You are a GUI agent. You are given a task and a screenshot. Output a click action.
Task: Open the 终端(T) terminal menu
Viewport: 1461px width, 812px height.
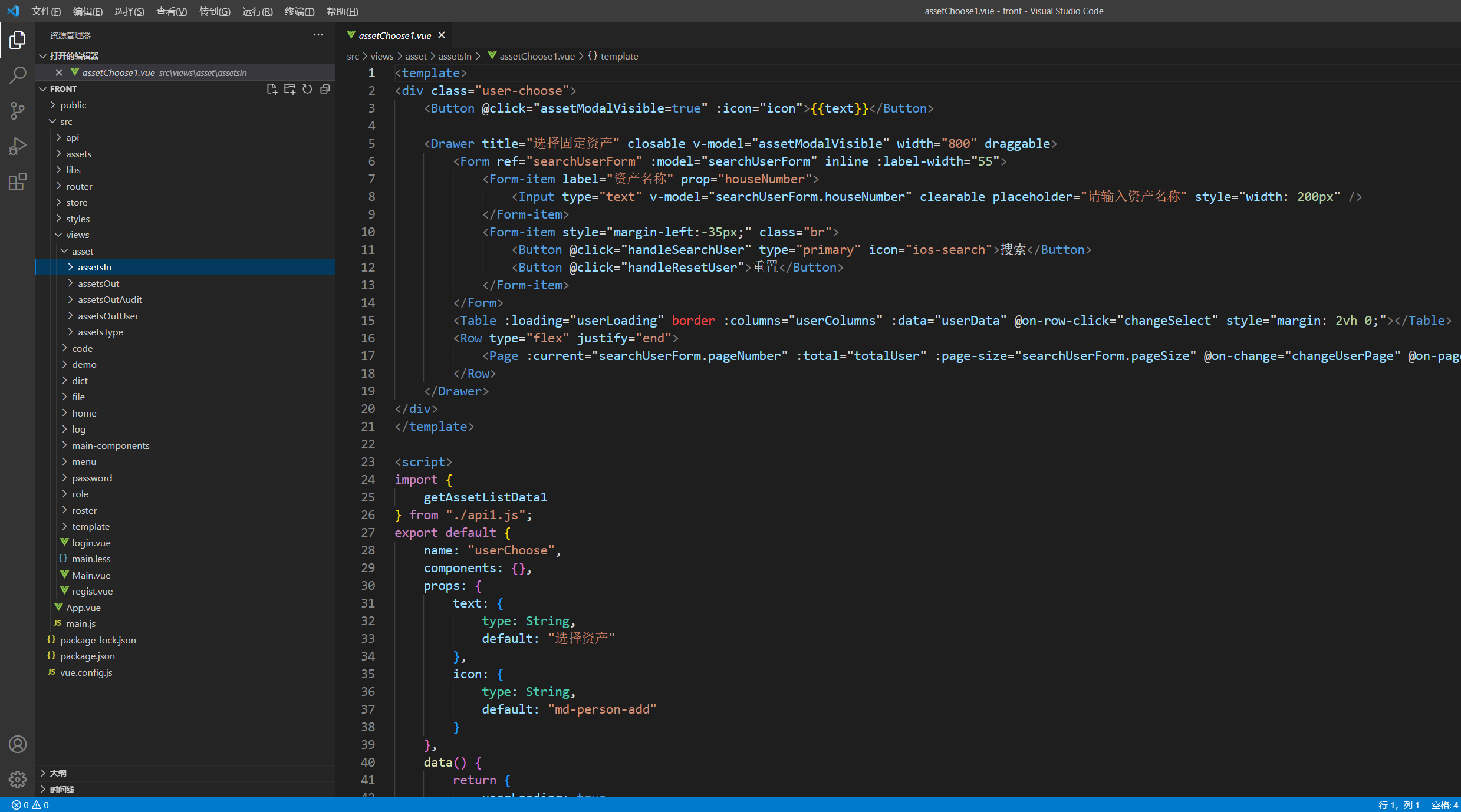click(x=300, y=11)
